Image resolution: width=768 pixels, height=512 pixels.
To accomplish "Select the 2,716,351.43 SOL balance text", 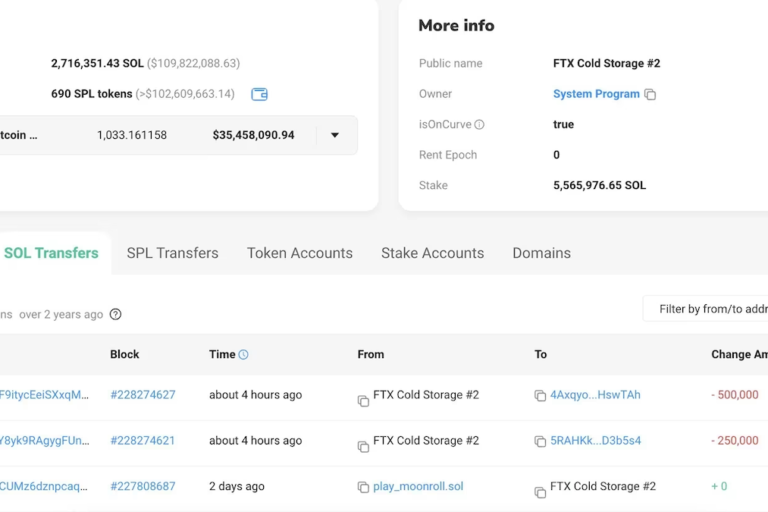I will point(97,63).
